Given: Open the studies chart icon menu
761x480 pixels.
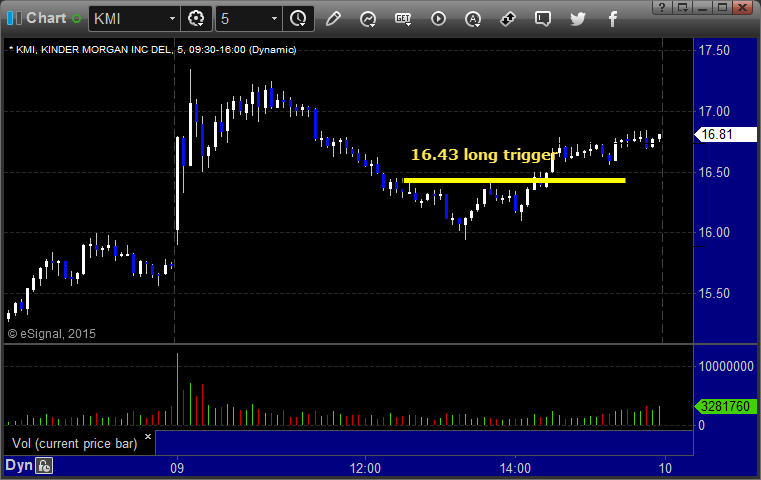Looking at the screenshot, I should click(368, 19).
